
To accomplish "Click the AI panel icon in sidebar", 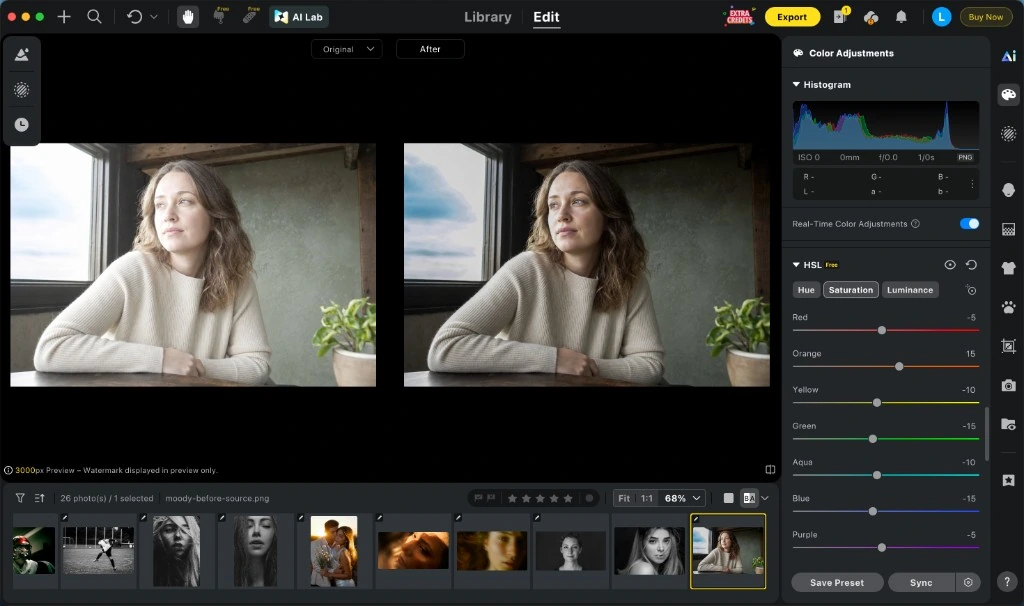I will pos(1008,56).
